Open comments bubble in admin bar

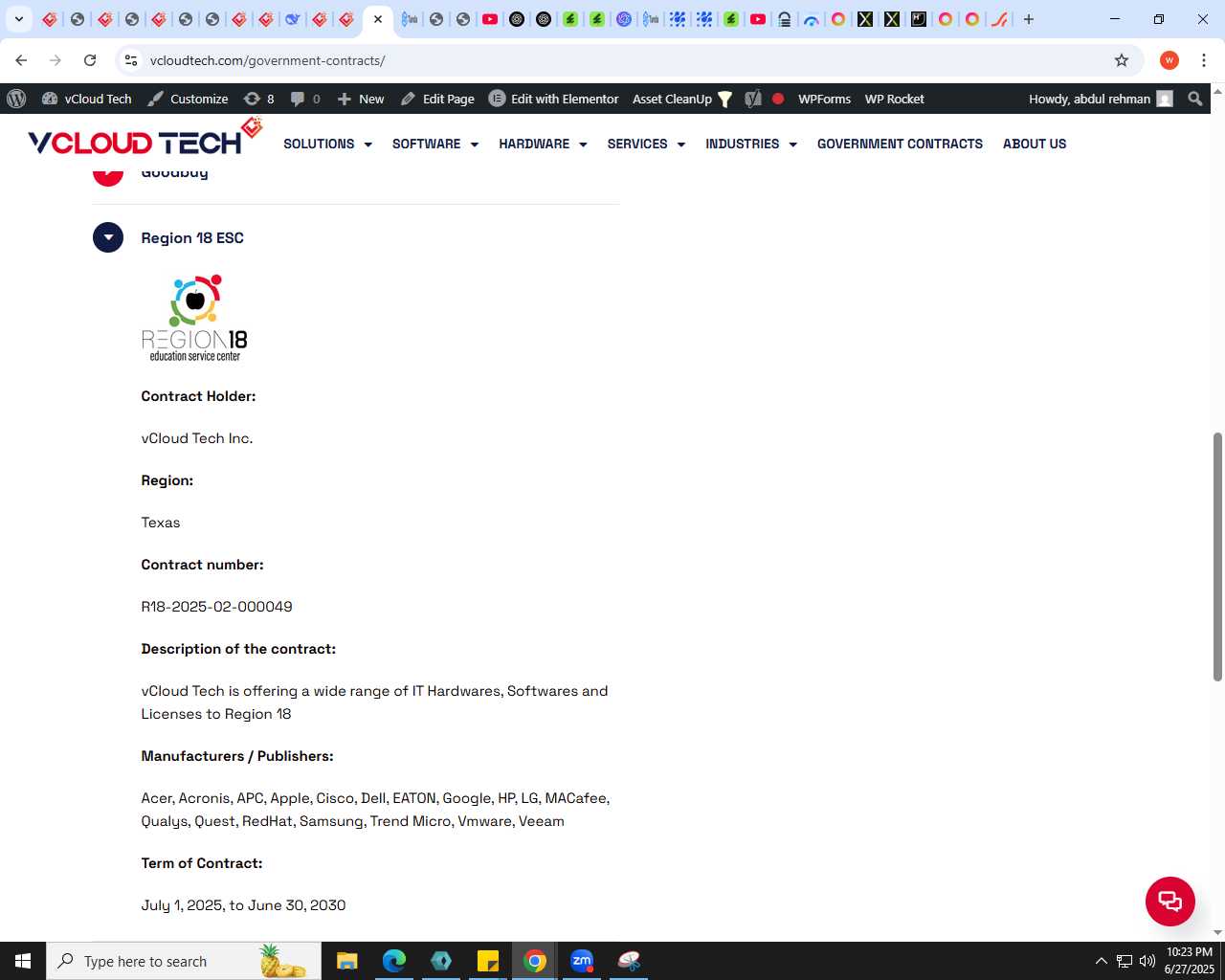[x=305, y=99]
